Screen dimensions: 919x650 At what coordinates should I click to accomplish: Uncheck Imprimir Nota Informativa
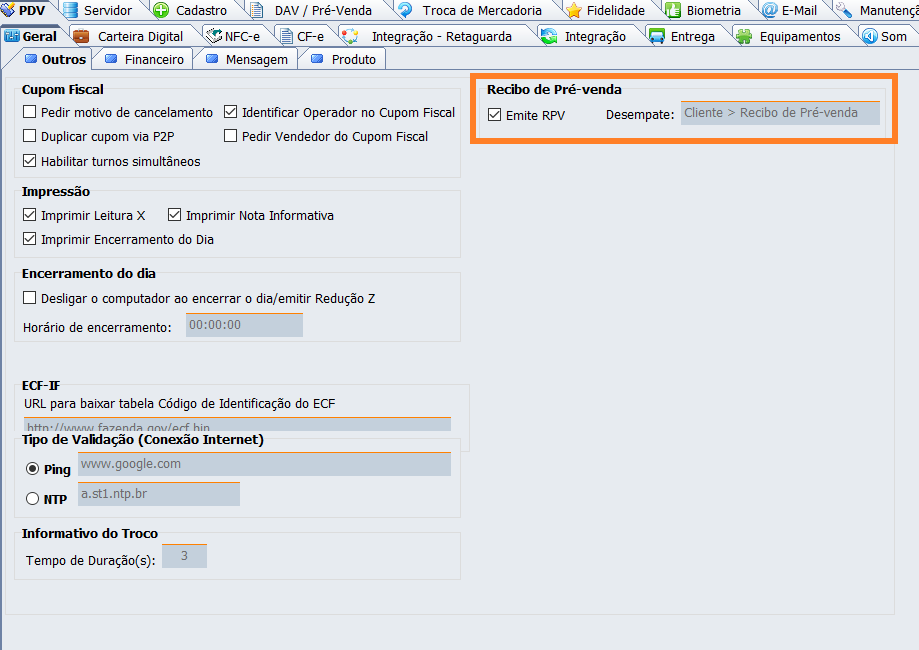(x=175, y=215)
